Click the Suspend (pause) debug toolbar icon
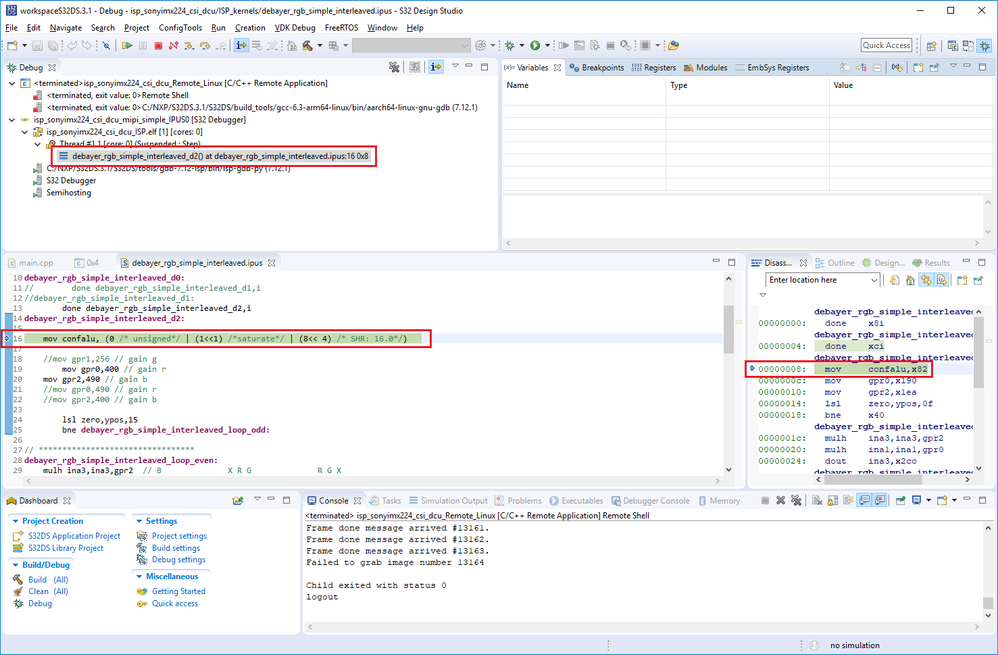 [x=143, y=46]
